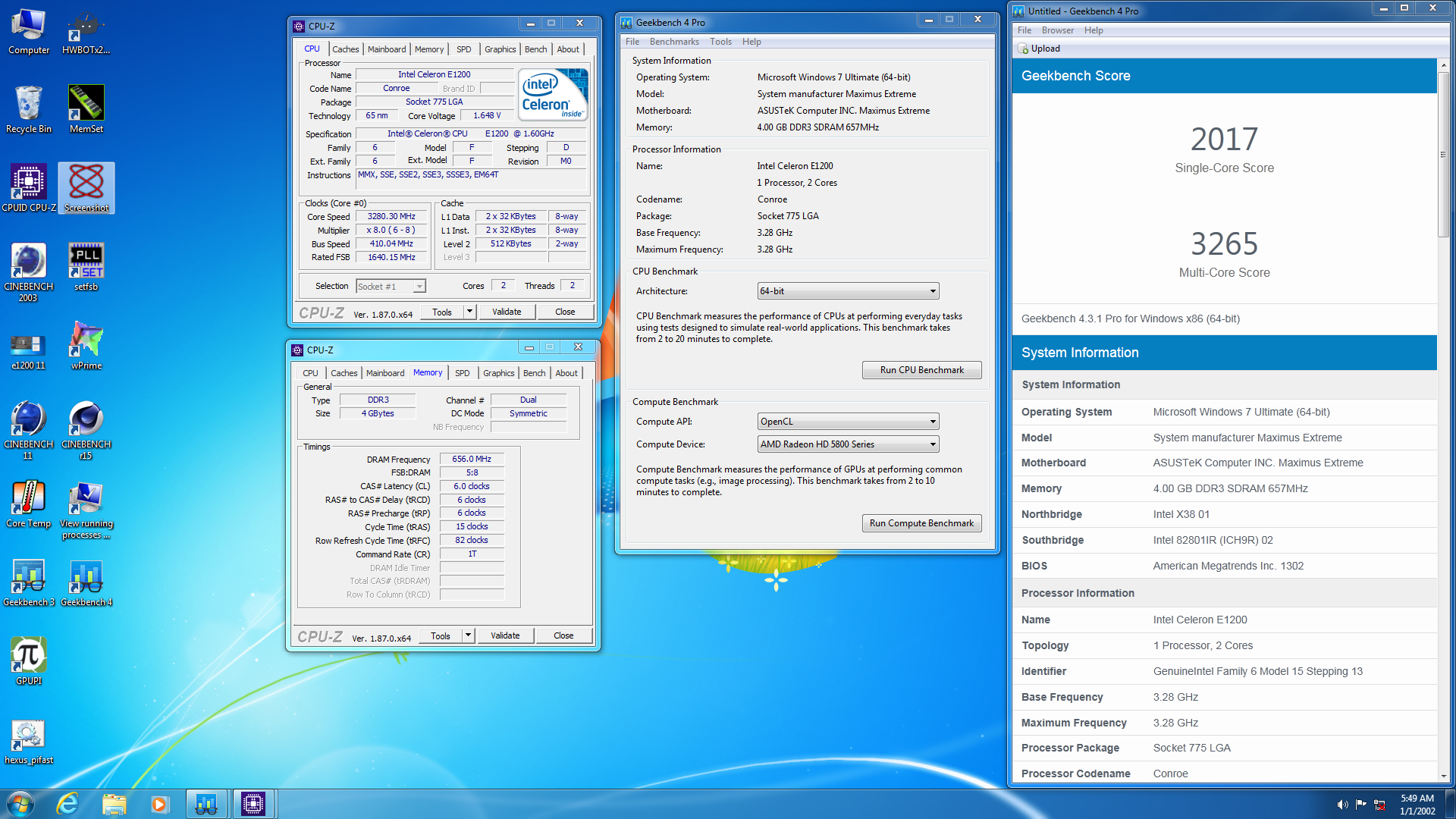Launch the setfsb PLL SET shortcut
1456x819 pixels.
tap(86, 268)
